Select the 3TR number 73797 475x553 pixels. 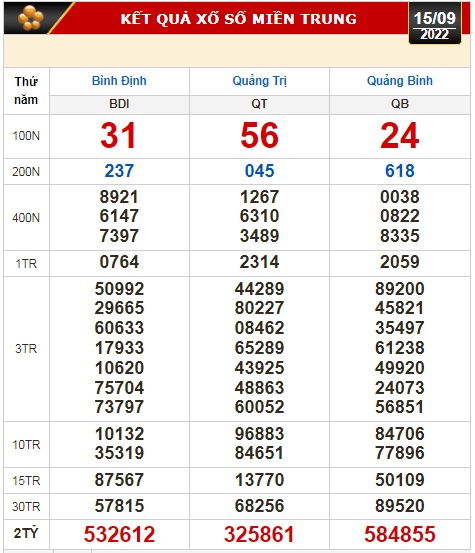pyautogui.click(x=119, y=407)
